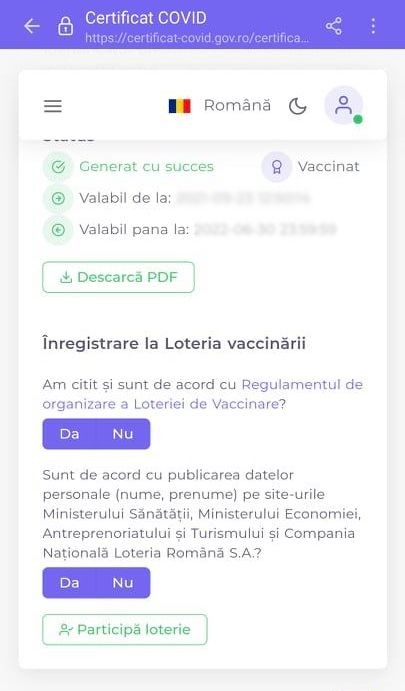Click the Generat cu succes checkmark icon
This screenshot has height=691, width=405.
[x=58, y=167]
